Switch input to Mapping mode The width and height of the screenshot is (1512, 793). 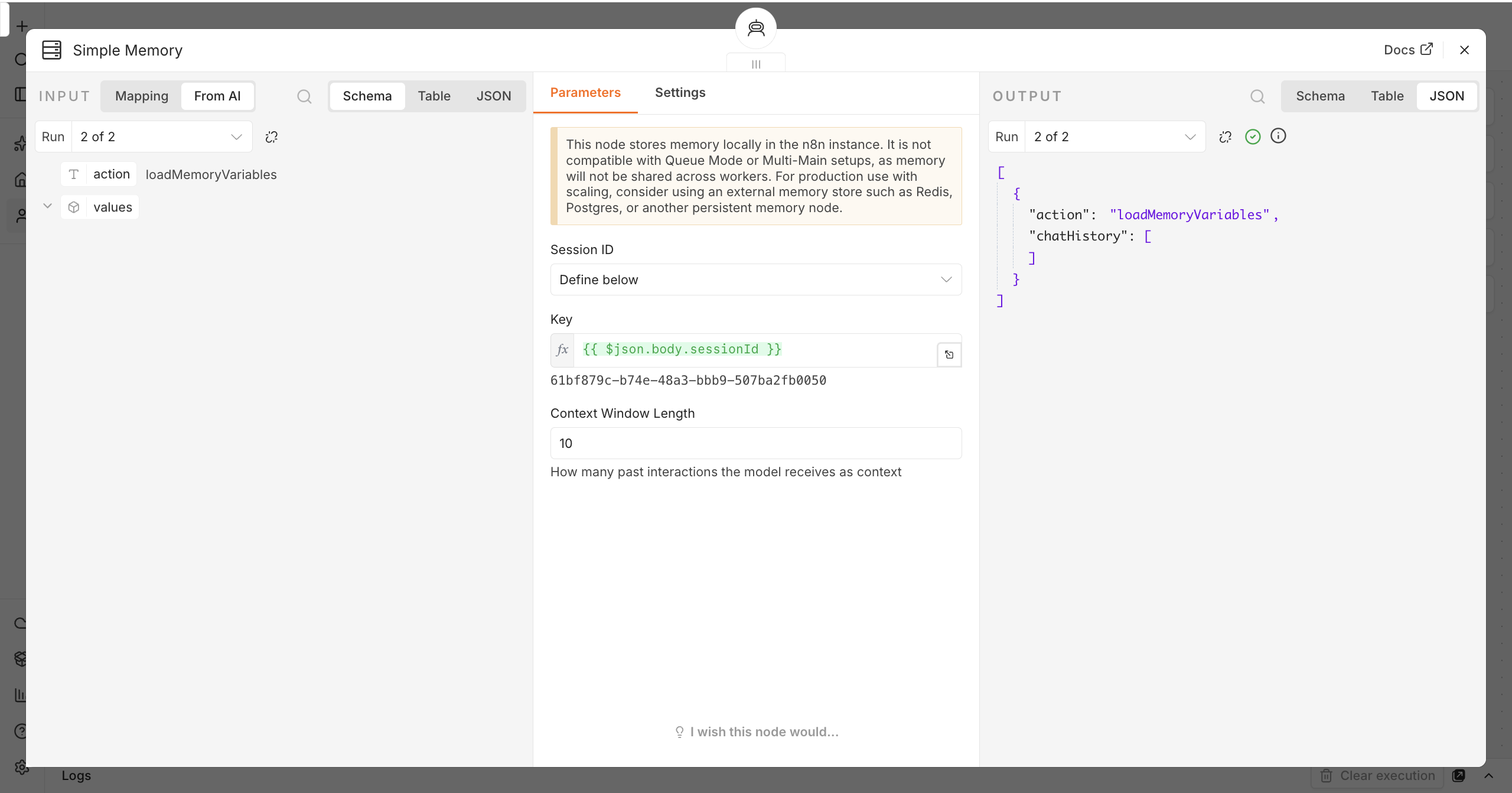point(142,96)
